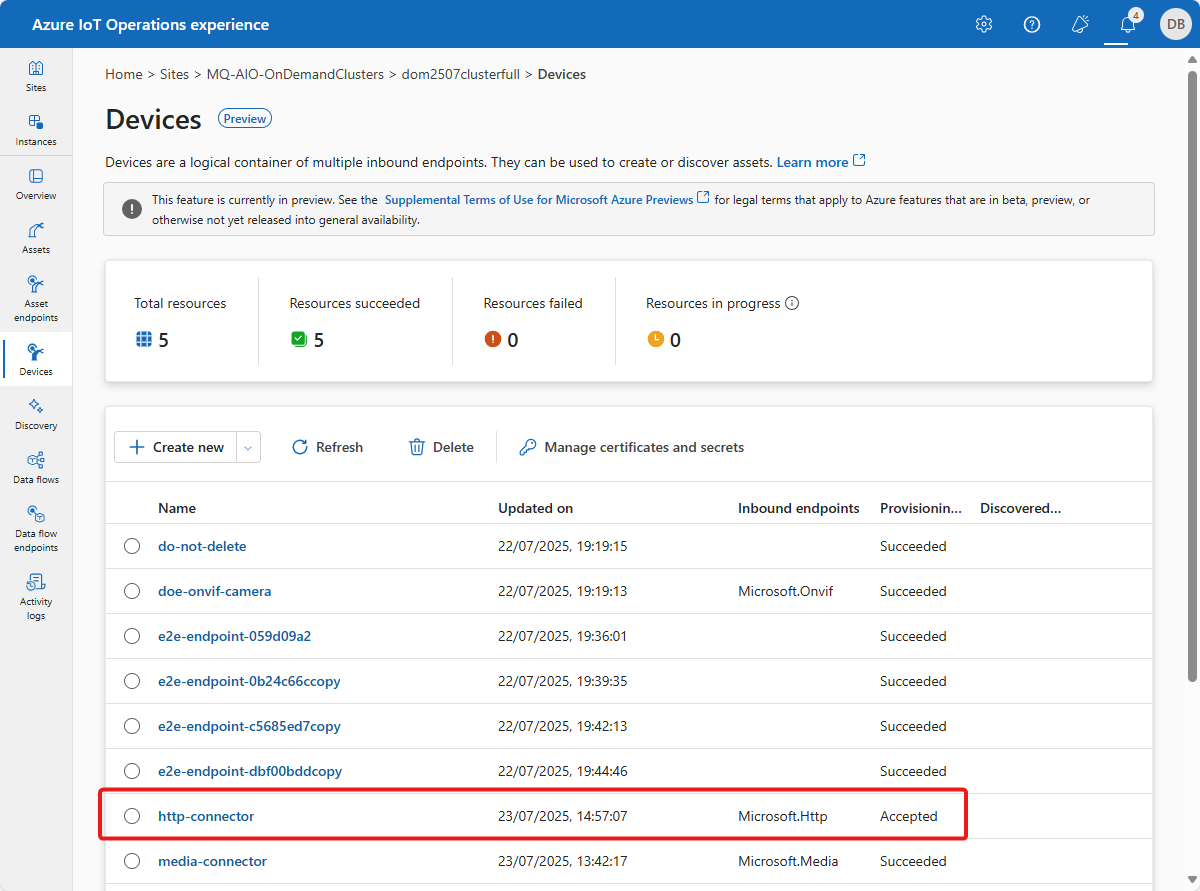1200x891 pixels.
Task: Open the e2e-endpoint-dbf00bddcopy device
Action: pyautogui.click(x=250, y=771)
